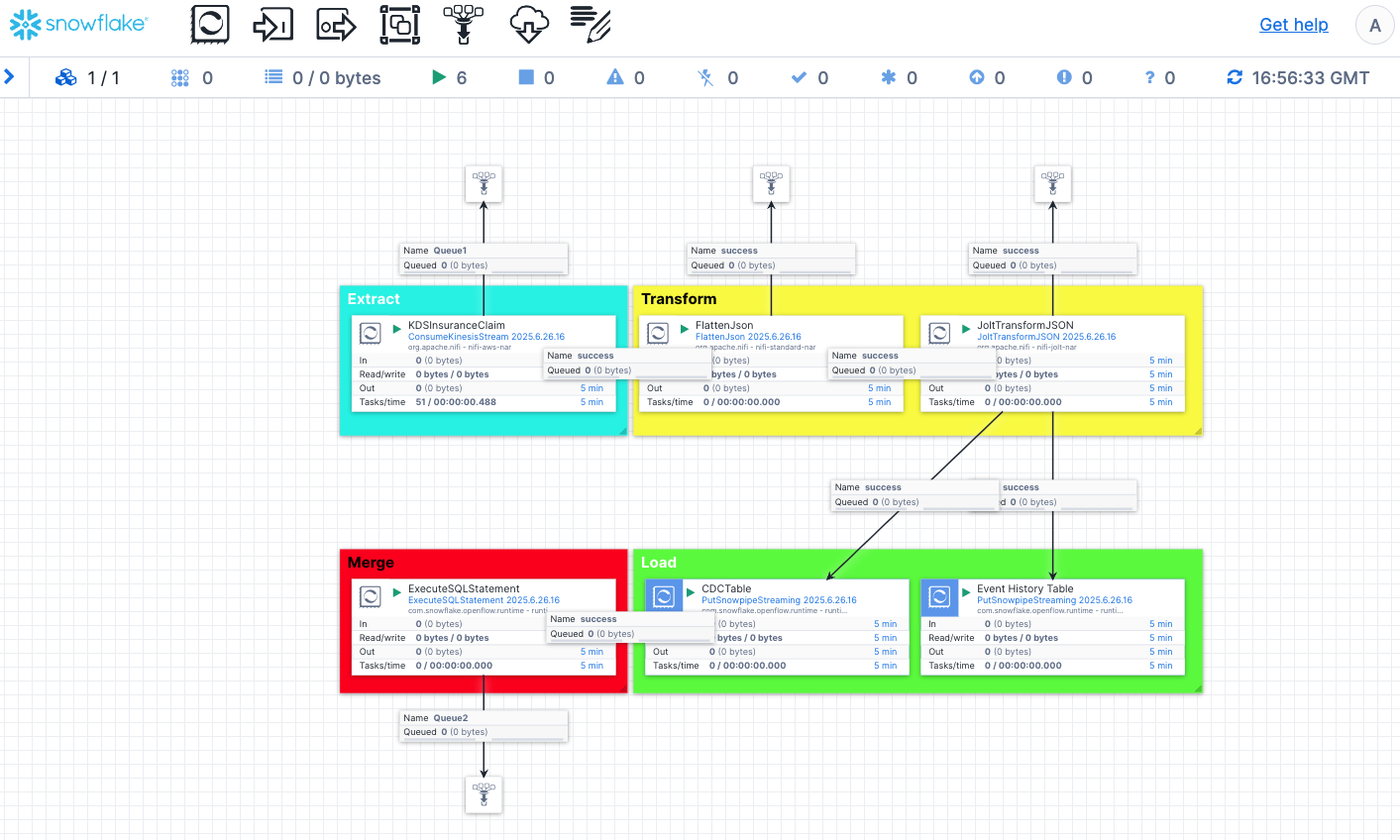This screenshot has width=1400, height=840.
Task: Click the Output Port toolbar icon
Action: pos(336,24)
